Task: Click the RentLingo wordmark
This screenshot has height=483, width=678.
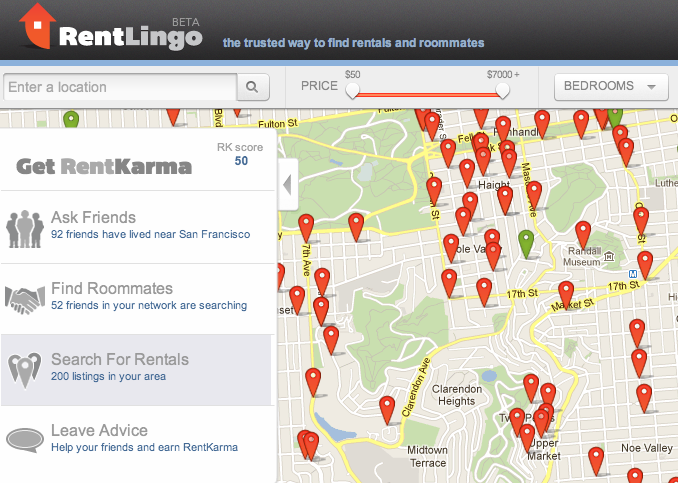Action: tap(130, 37)
